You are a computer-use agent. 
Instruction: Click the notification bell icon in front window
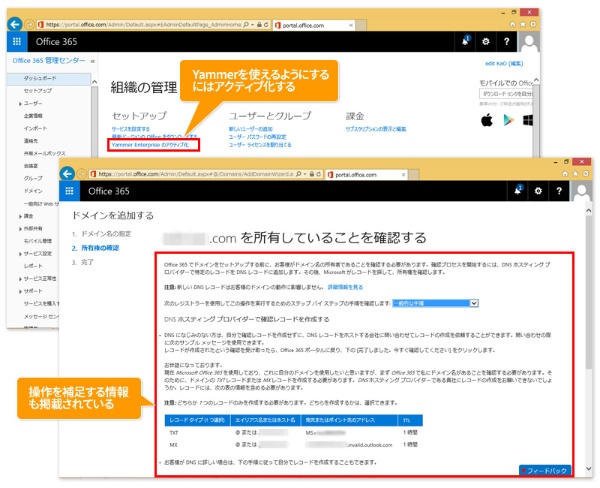click(519, 189)
